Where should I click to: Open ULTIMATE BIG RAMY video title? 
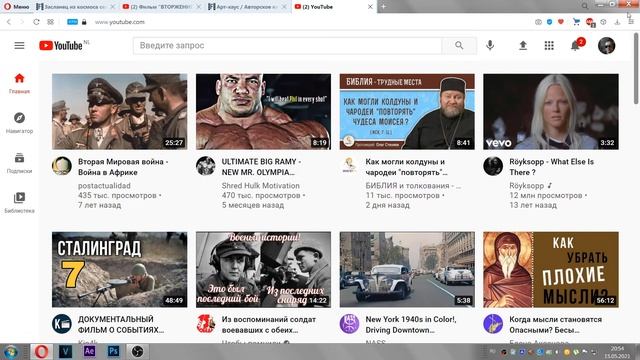point(261,167)
